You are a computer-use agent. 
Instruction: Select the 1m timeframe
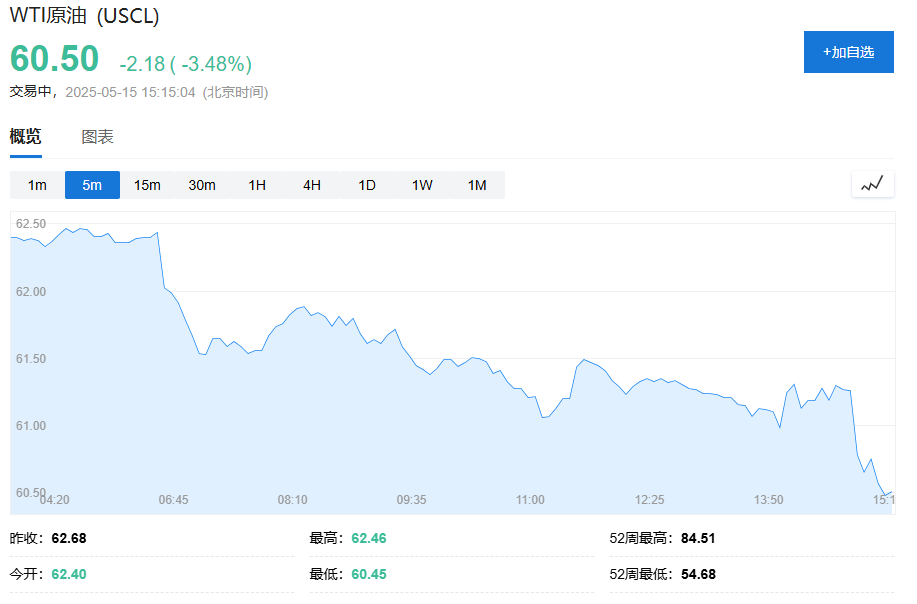point(37,185)
